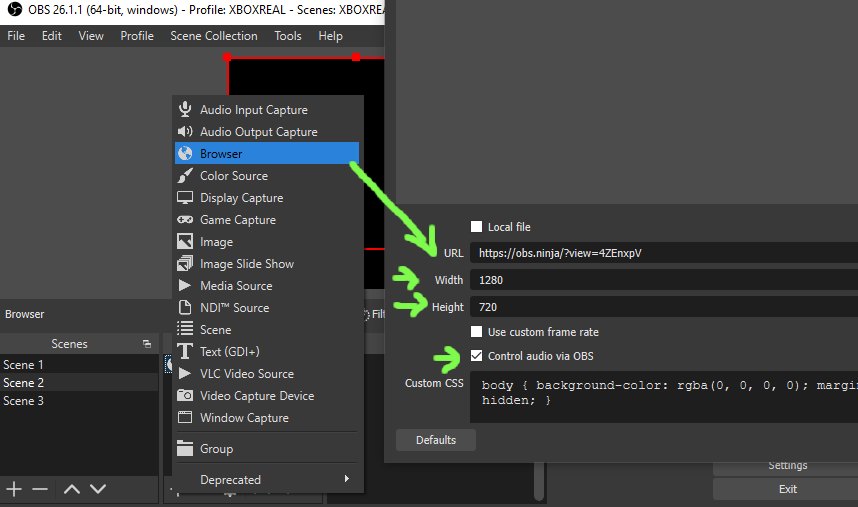Screen dimensions: 858x507
Task: Click the Image source picture icon
Action: 185,241
